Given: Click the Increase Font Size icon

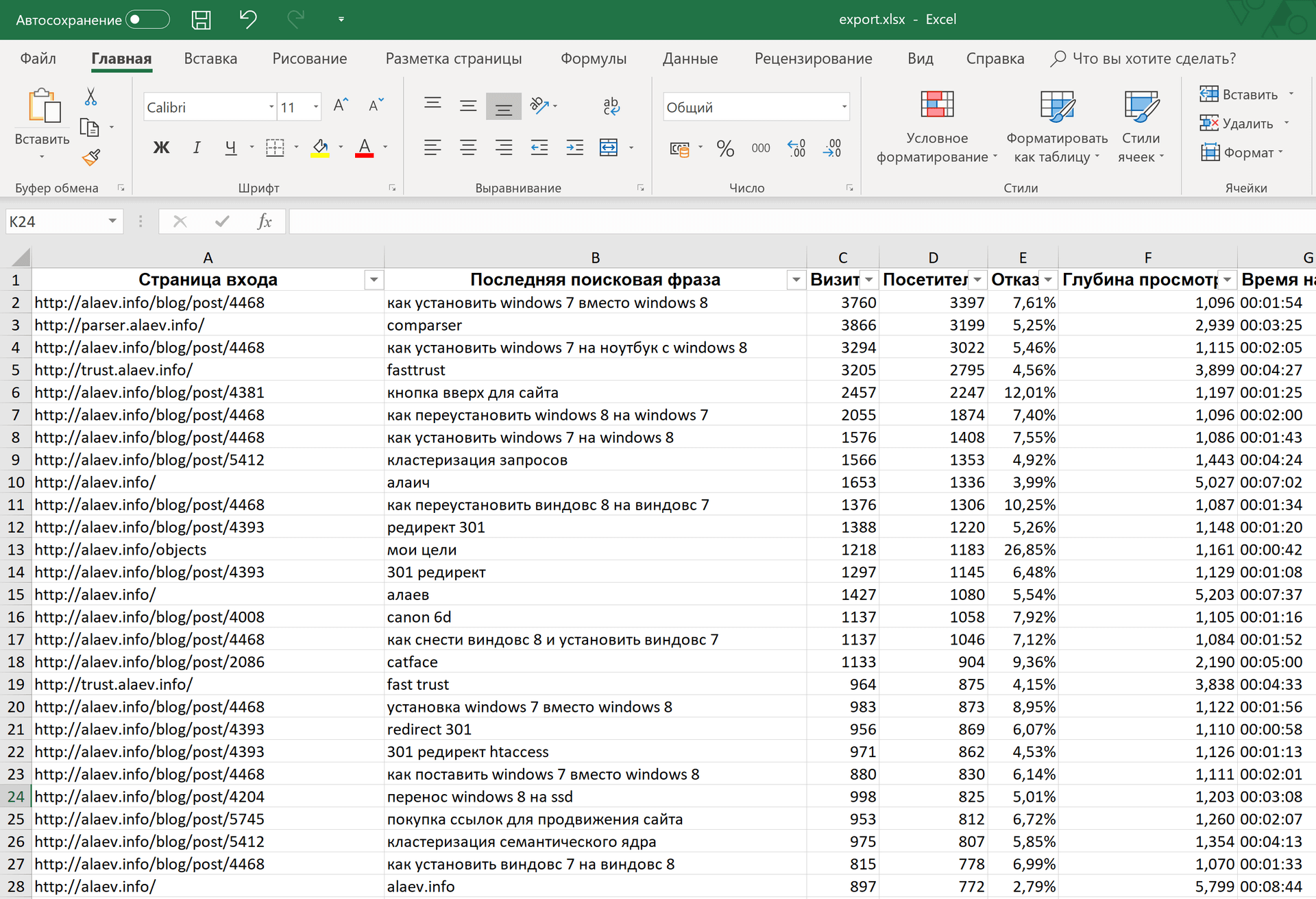Looking at the screenshot, I should pos(341,106).
